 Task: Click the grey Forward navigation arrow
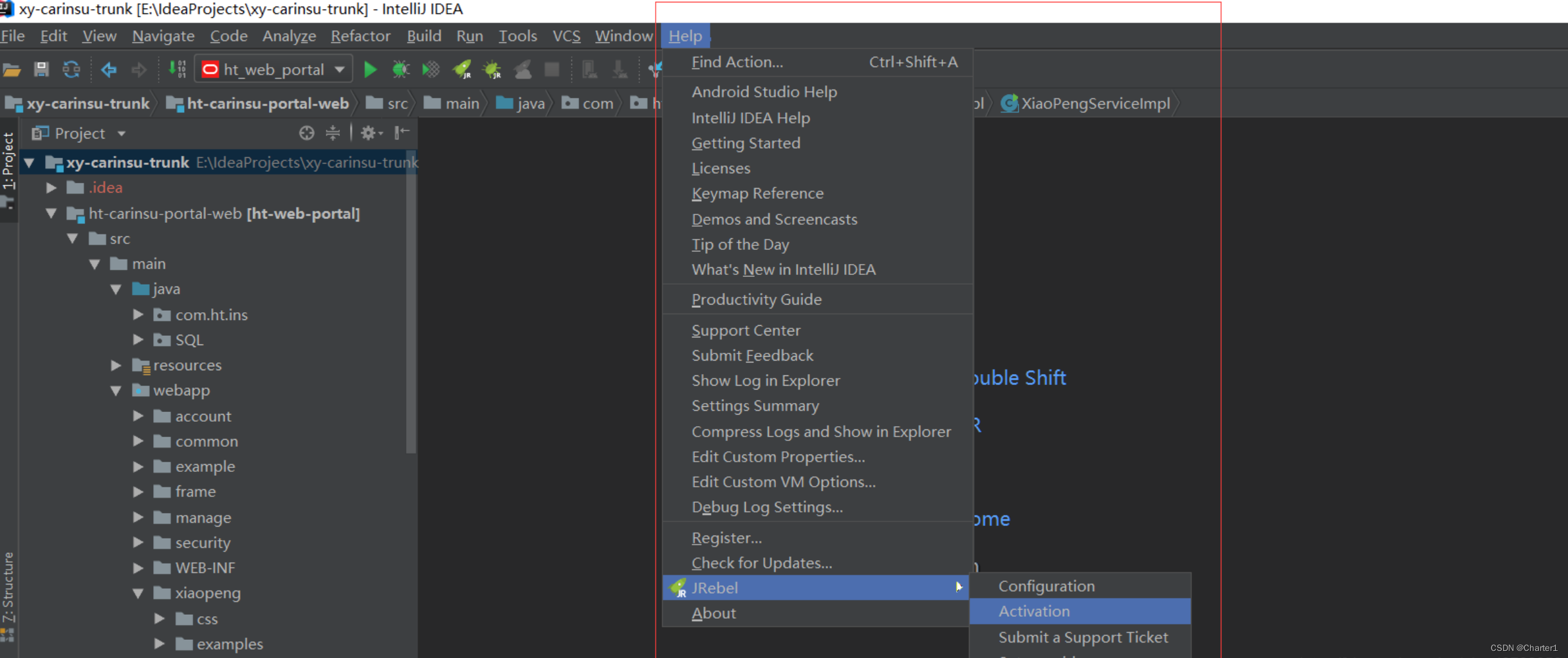[138, 70]
